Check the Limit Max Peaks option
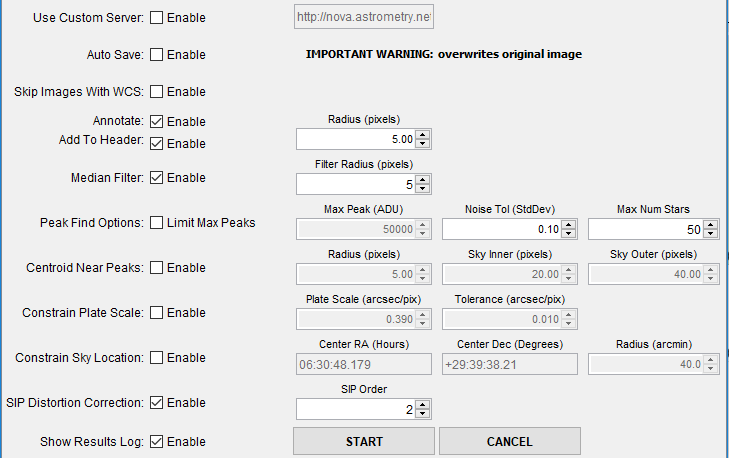The height and width of the screenshot is (458, 729). pyautogui.click(x=156, y=223)
